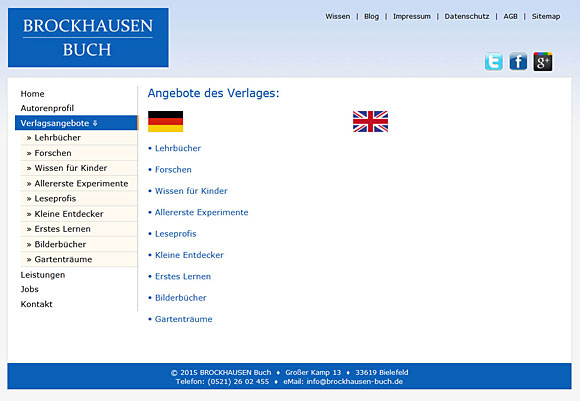The height and width of the screenshot is (401, 580).
Task: Follow the blue Wissen für Kinder link
Action: pos(191,191)
